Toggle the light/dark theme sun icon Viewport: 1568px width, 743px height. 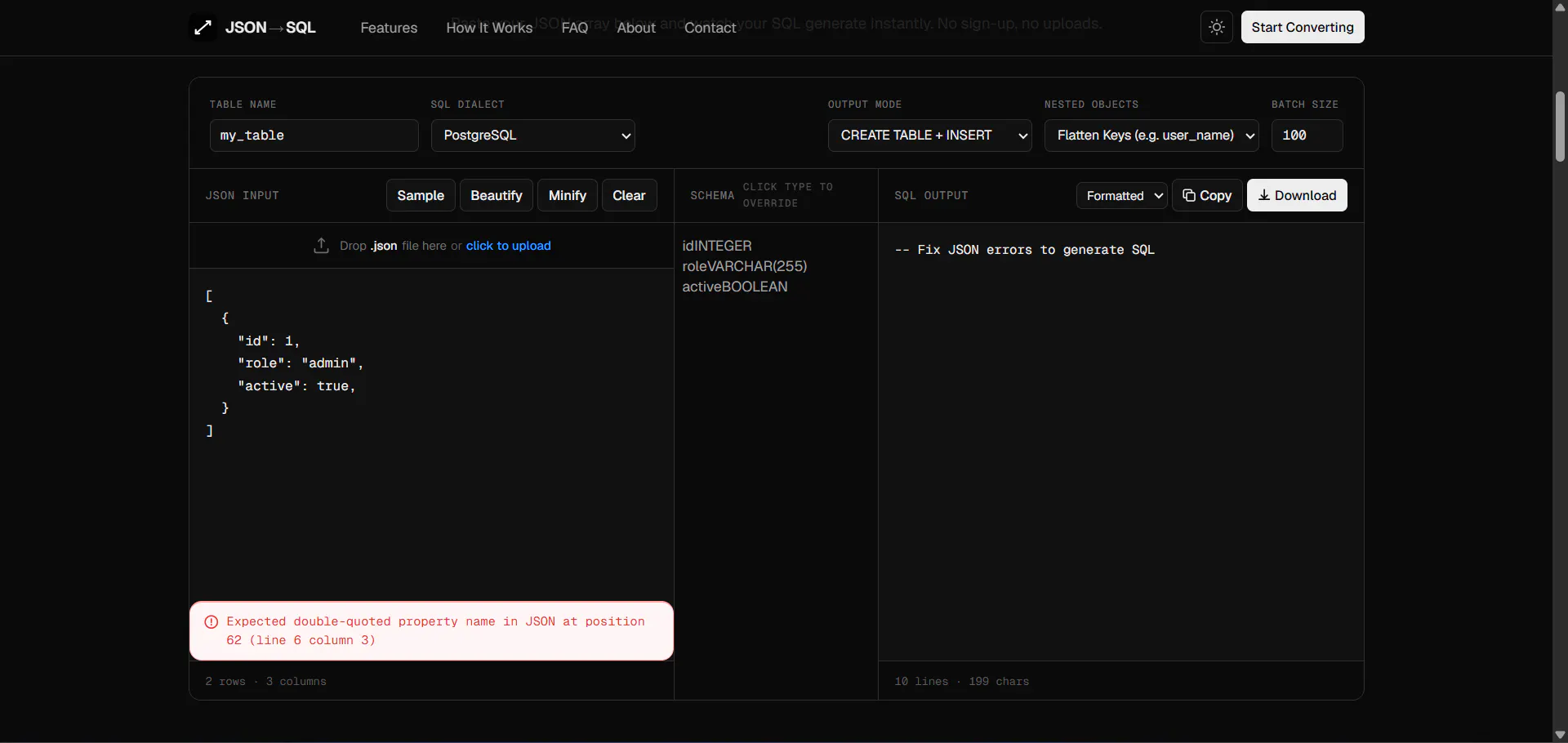pyautogui.click(x=1217, y=27)
